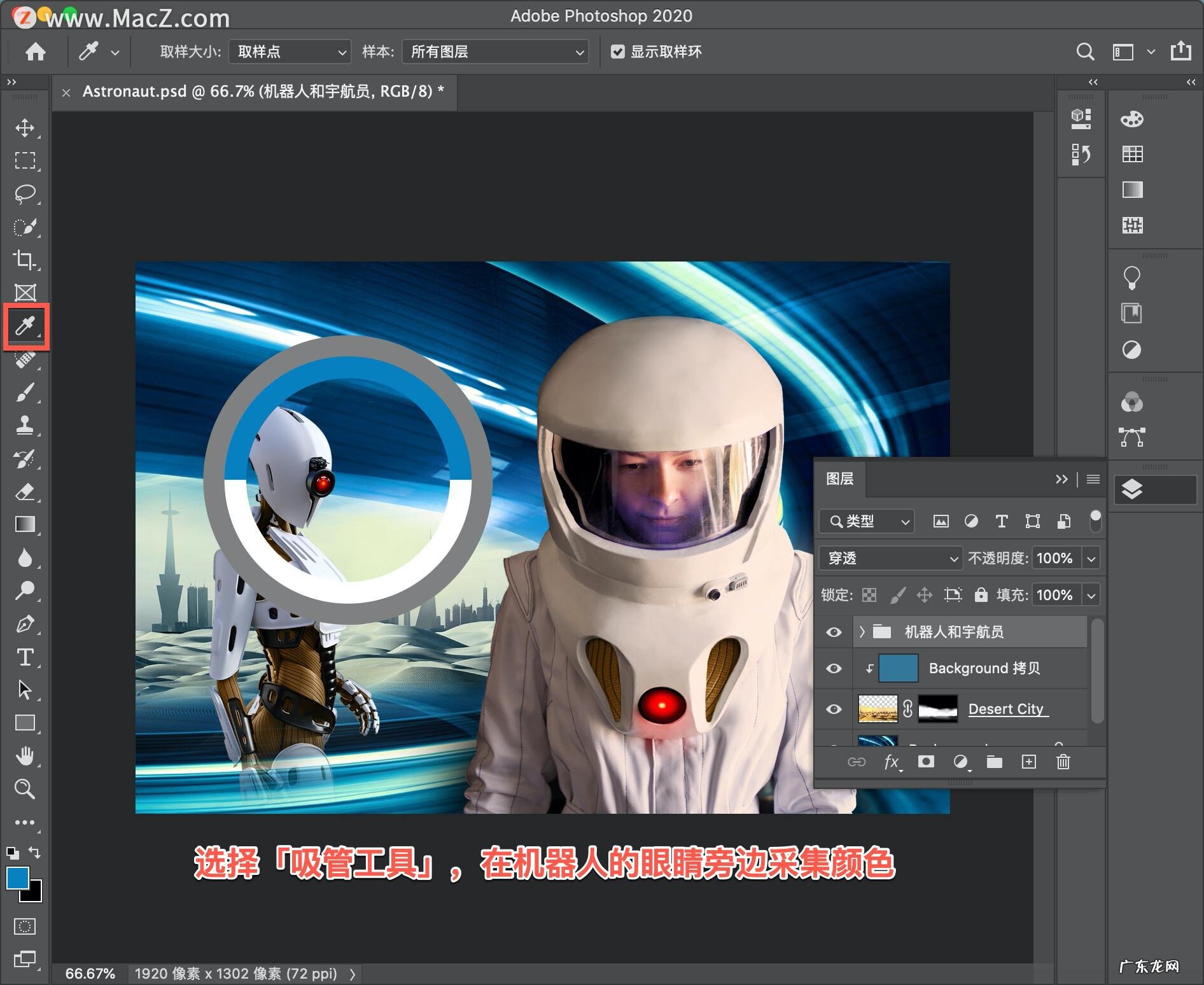Click the 不透明度 opacity value field
The image size is (1204, 985).
click(1055, 558)
